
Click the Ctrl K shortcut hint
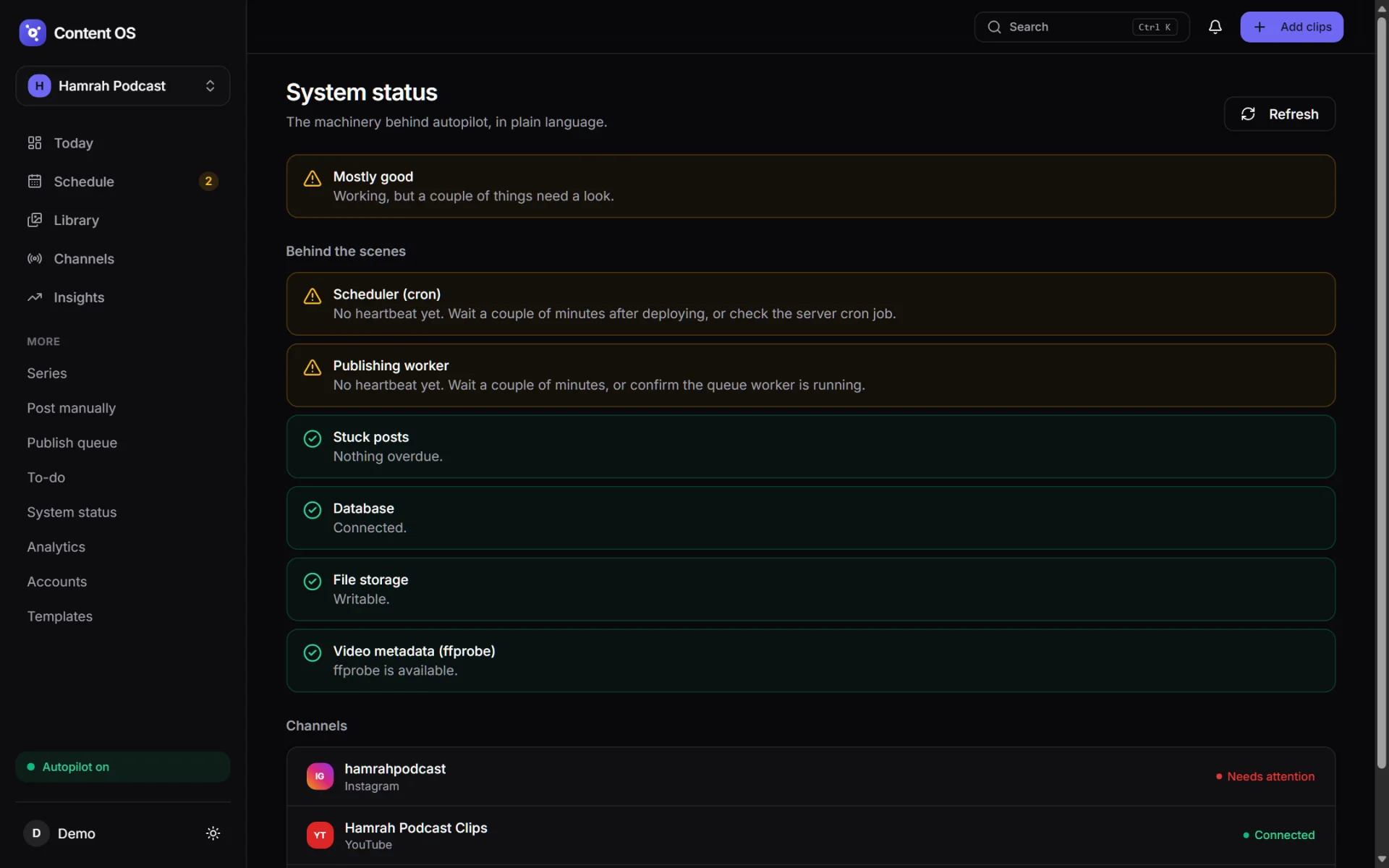pos(1155,27)
